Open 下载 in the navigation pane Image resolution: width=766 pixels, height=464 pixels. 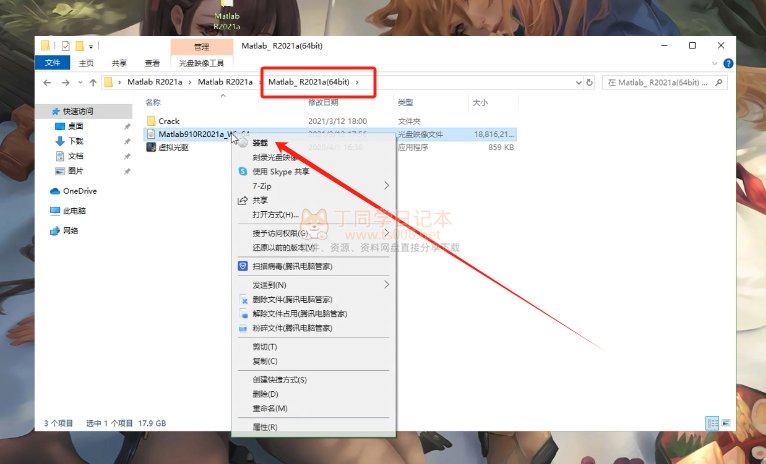click(76, 141)
